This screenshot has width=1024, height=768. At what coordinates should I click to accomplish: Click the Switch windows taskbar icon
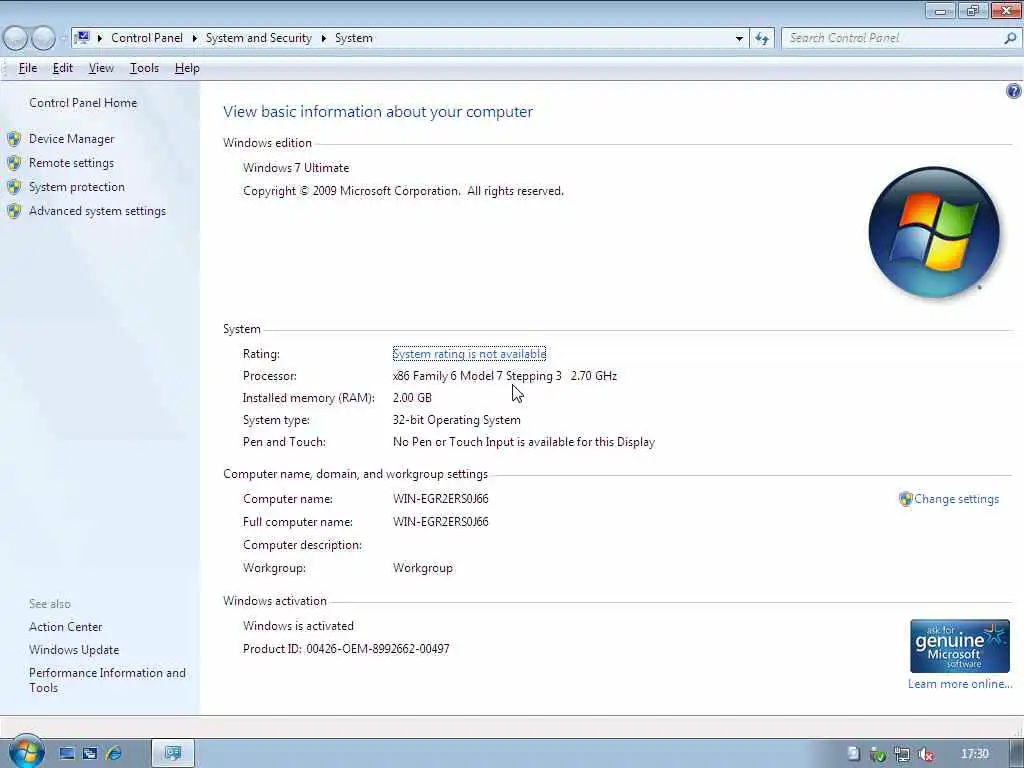89,754
